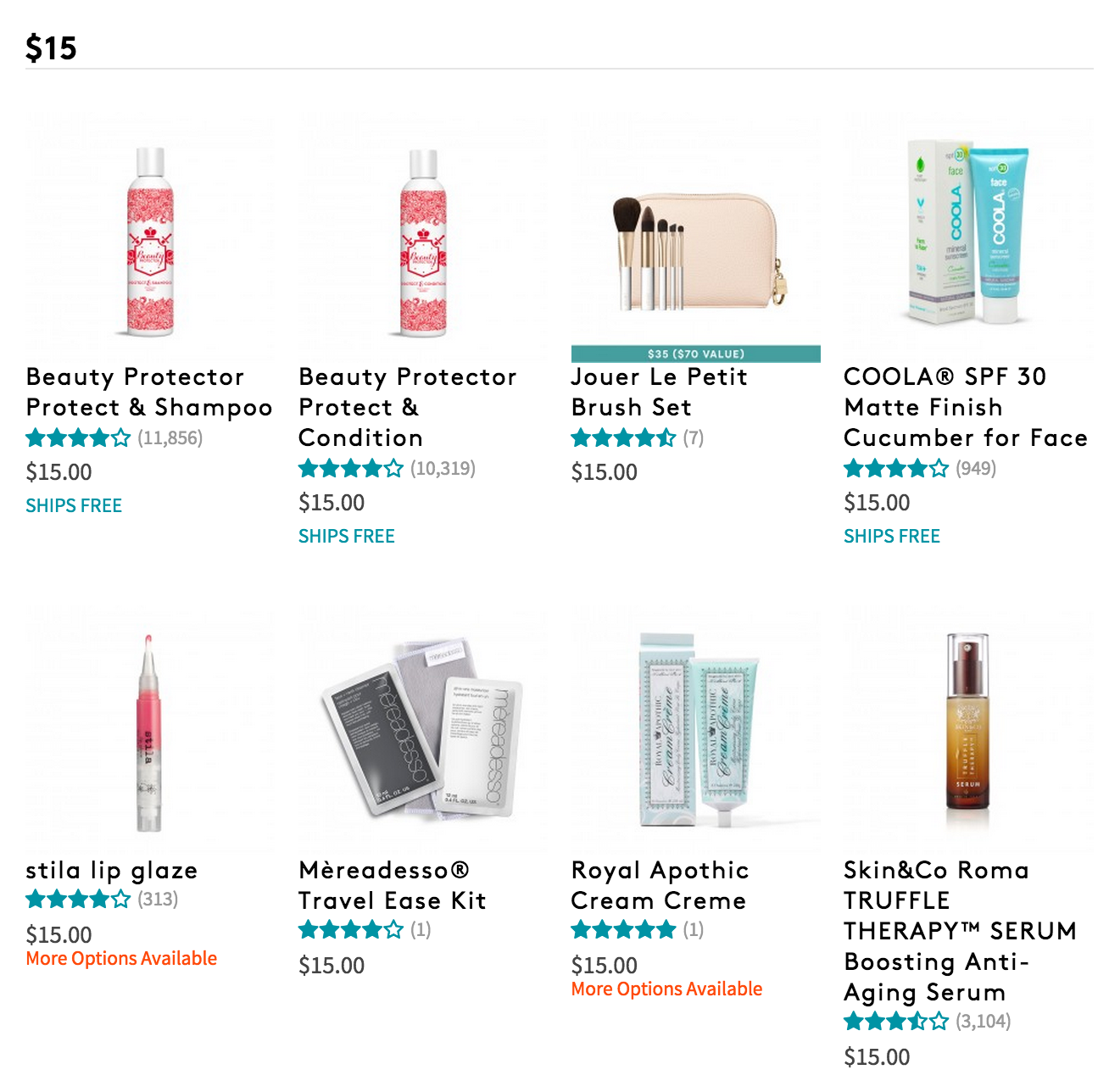The image size is (1109, 1092).
Task: Click More Options Available under stila lip glaze
Action: pyautogui.click(x=121, y=959)
